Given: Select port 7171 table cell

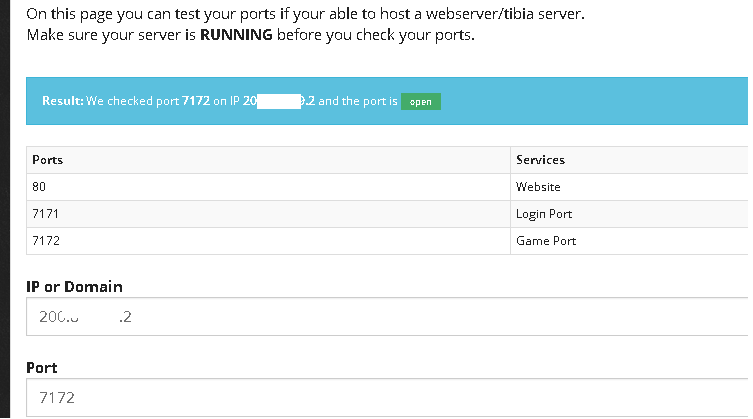Looking at the screenshot, I should tap(268, 214).
